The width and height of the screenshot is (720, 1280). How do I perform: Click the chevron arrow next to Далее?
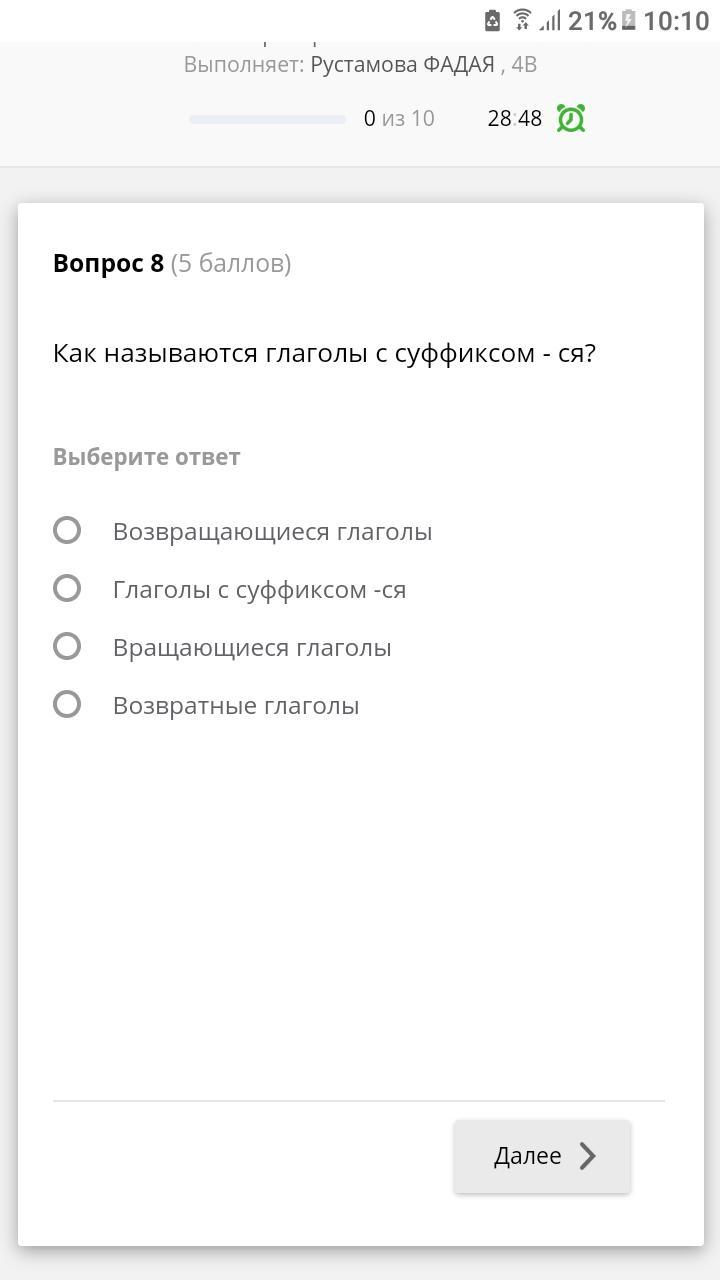(x=588, y=1156)
